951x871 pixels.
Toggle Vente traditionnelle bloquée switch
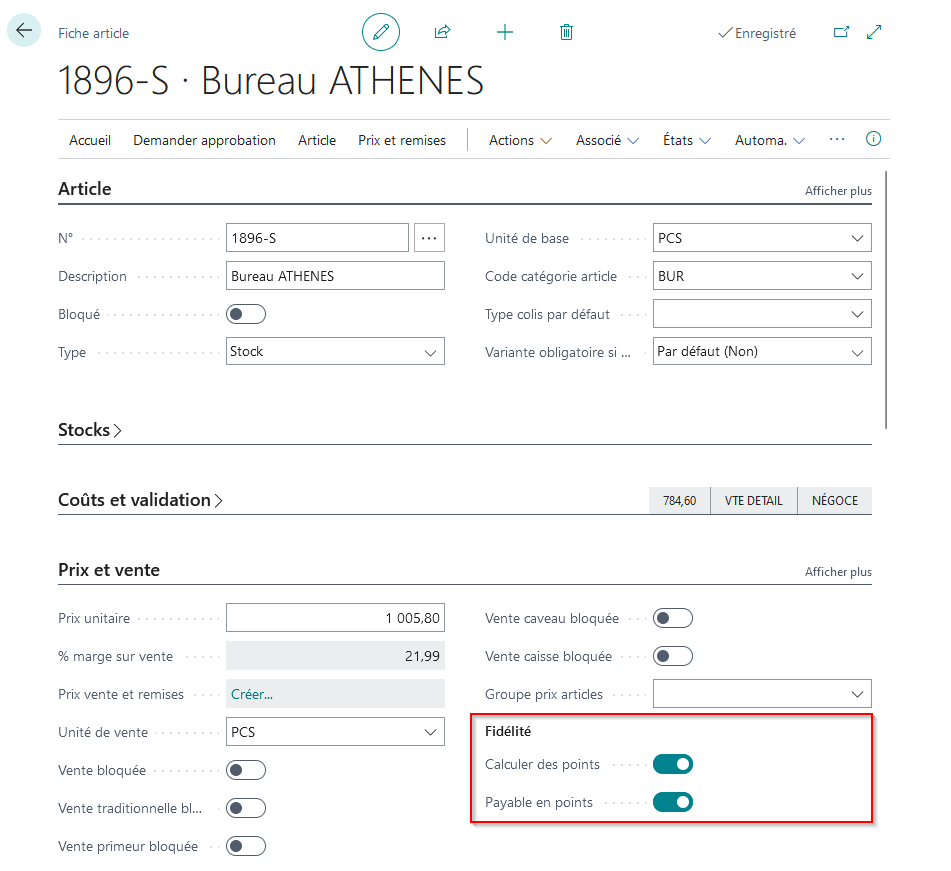pos(246,809)
